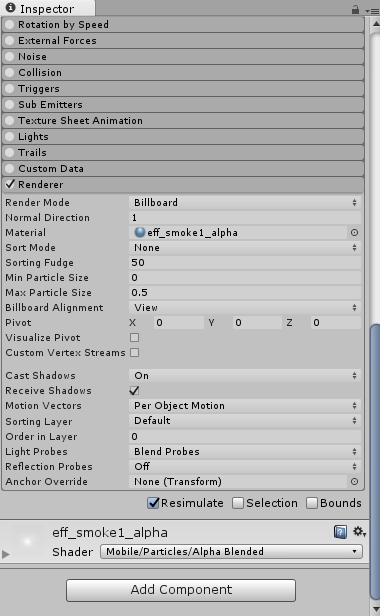Screen dimensions: 380x616
Task: Select the Inspector tab
Action: 47,8
